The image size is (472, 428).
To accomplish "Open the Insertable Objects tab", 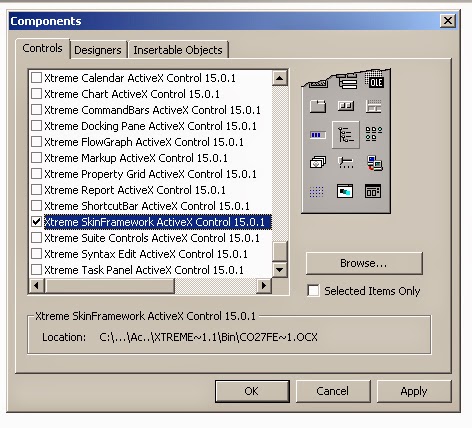I will 178,50.
